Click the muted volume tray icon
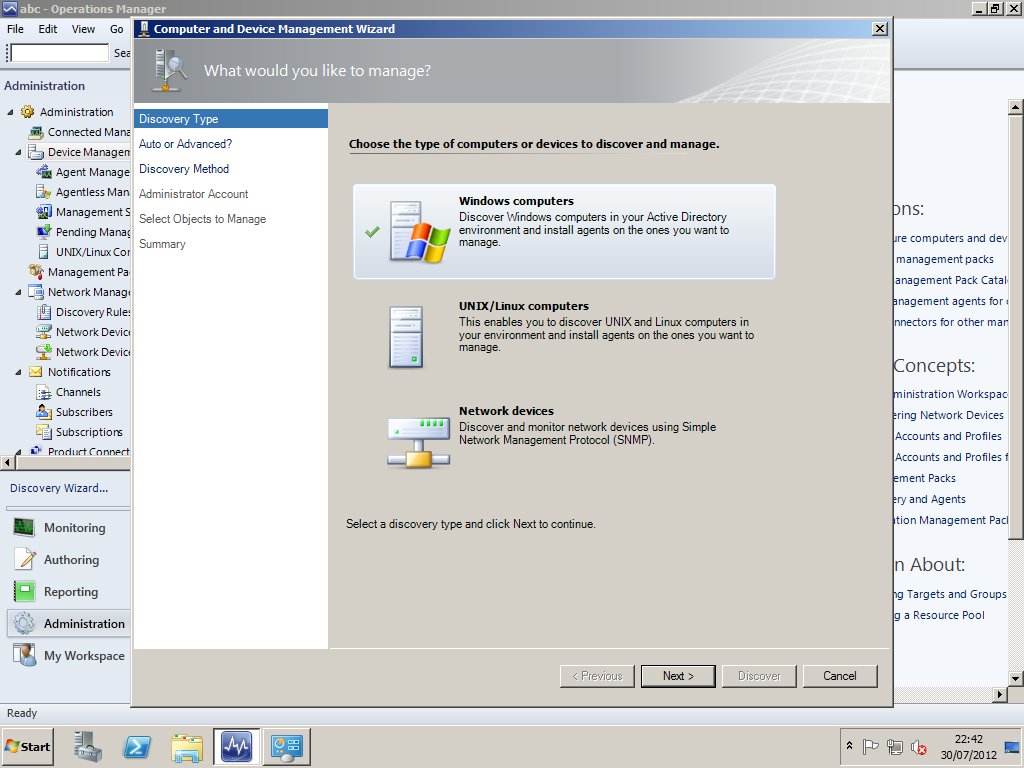 tap(919, 746)
